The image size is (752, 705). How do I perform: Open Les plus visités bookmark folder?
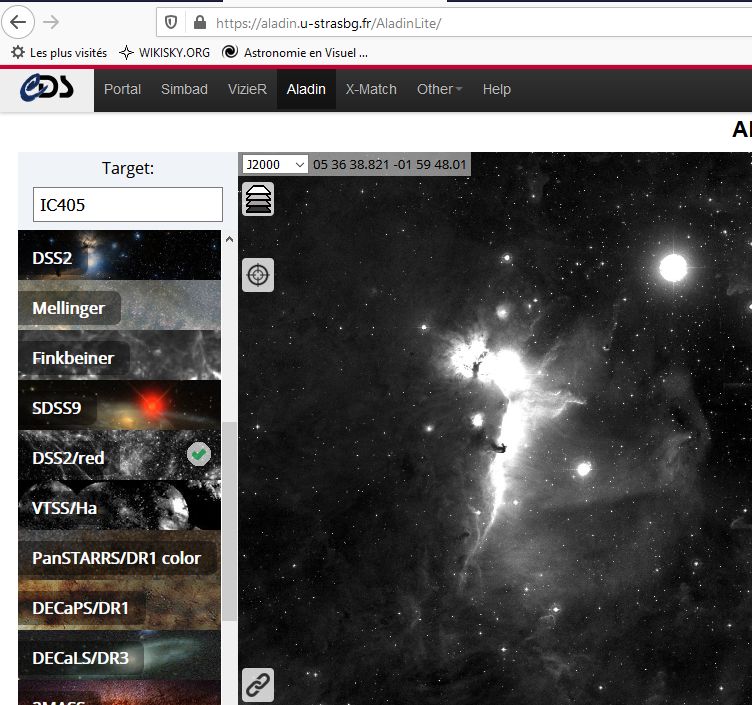tap(59, 53)
